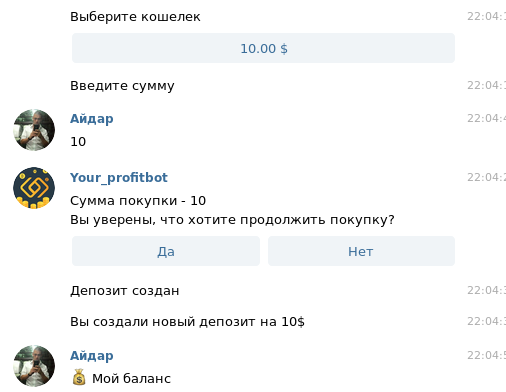Open Your_profitbot sender name link
506x392 pixels.
point(119,177)
